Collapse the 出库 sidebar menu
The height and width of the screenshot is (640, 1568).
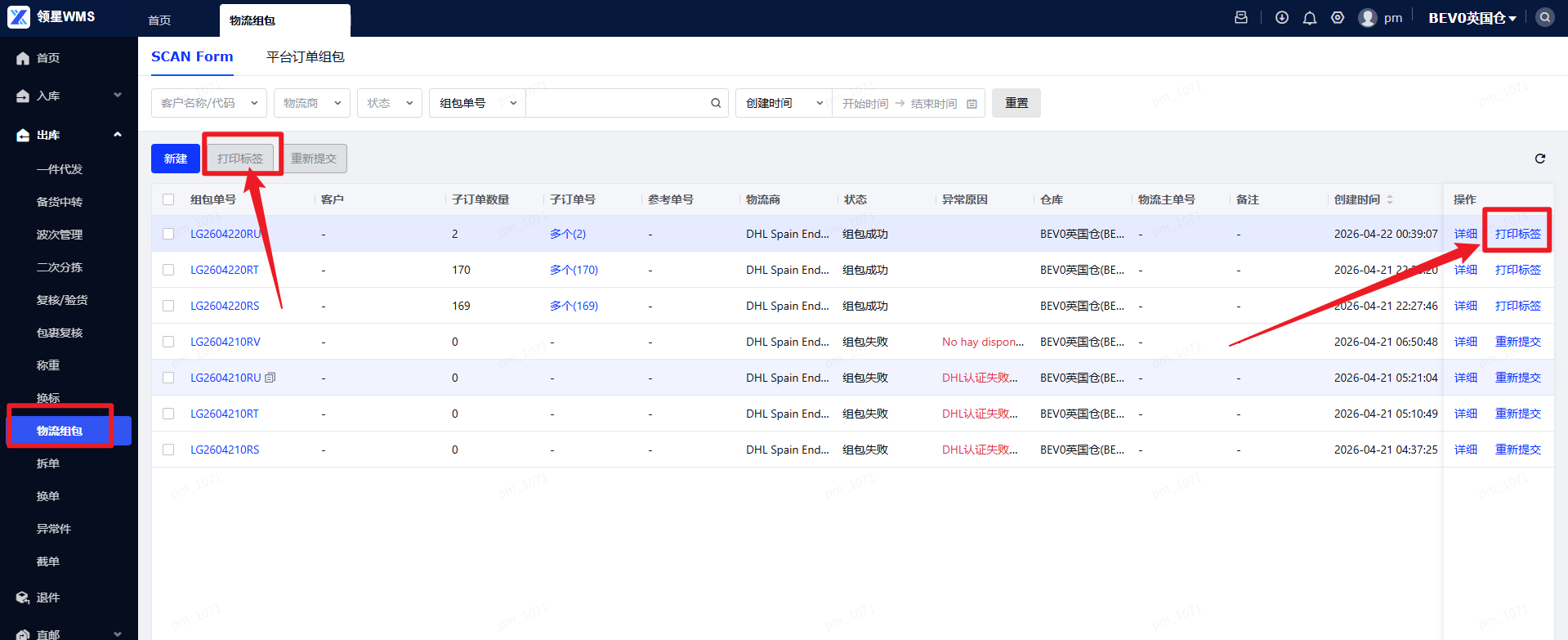click(x=118, y=135)
